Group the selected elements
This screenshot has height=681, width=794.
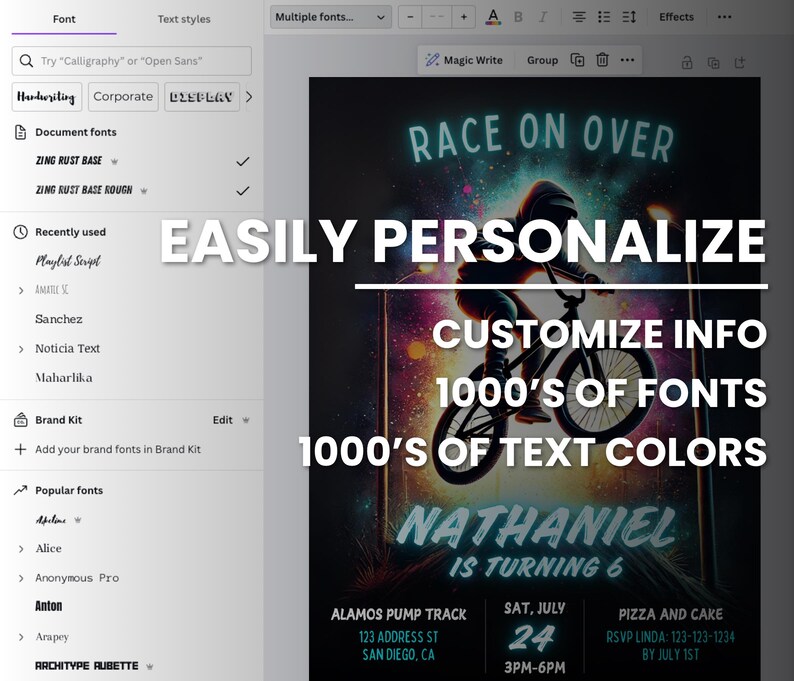click(x=542, y=60)
